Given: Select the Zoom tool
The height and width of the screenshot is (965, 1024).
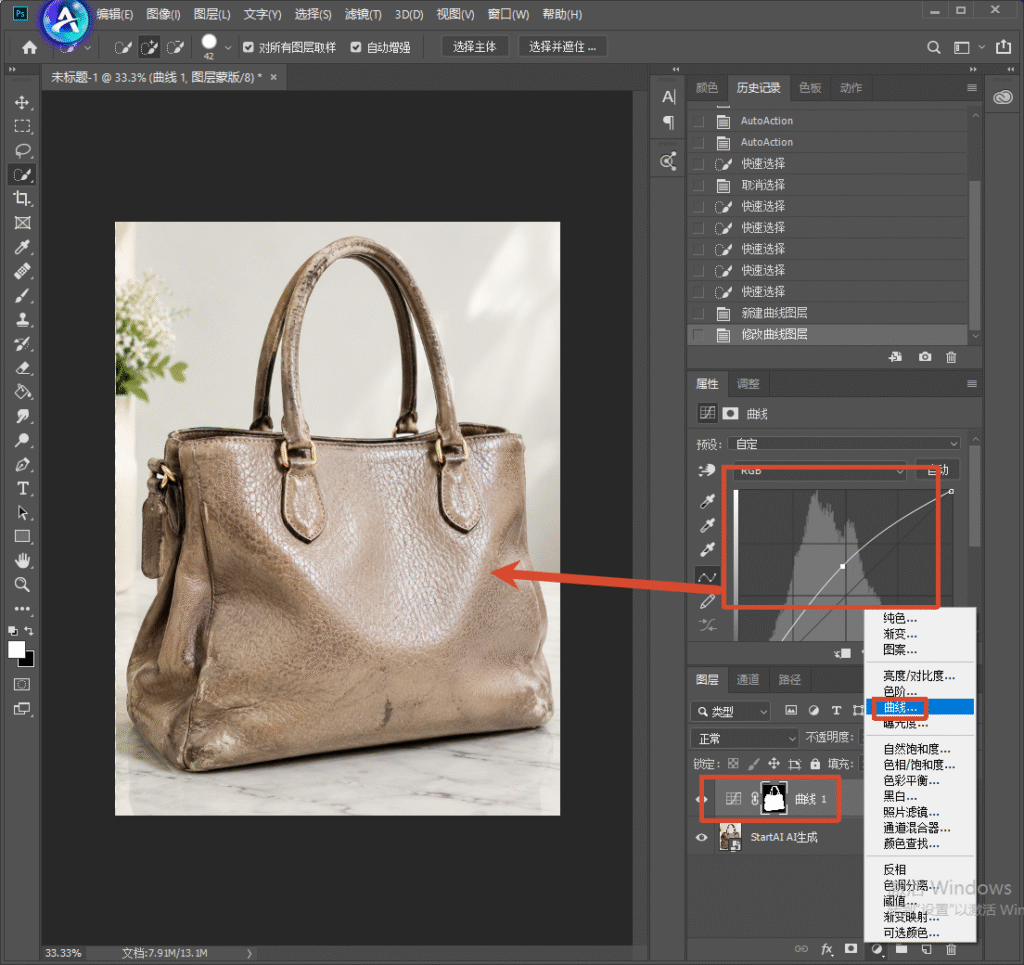Looking at the screenshot, I should click(22, 584).
